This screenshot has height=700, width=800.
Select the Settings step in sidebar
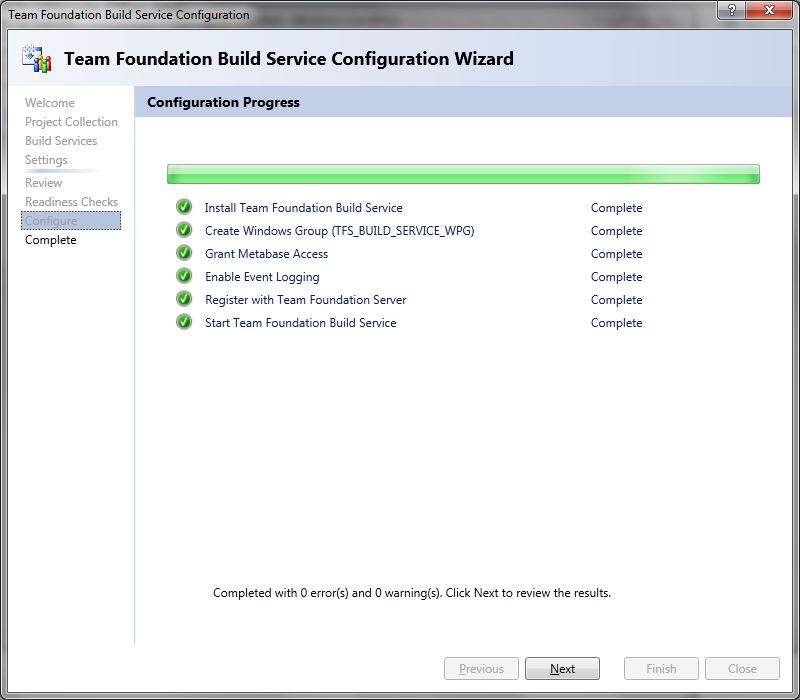46,160
